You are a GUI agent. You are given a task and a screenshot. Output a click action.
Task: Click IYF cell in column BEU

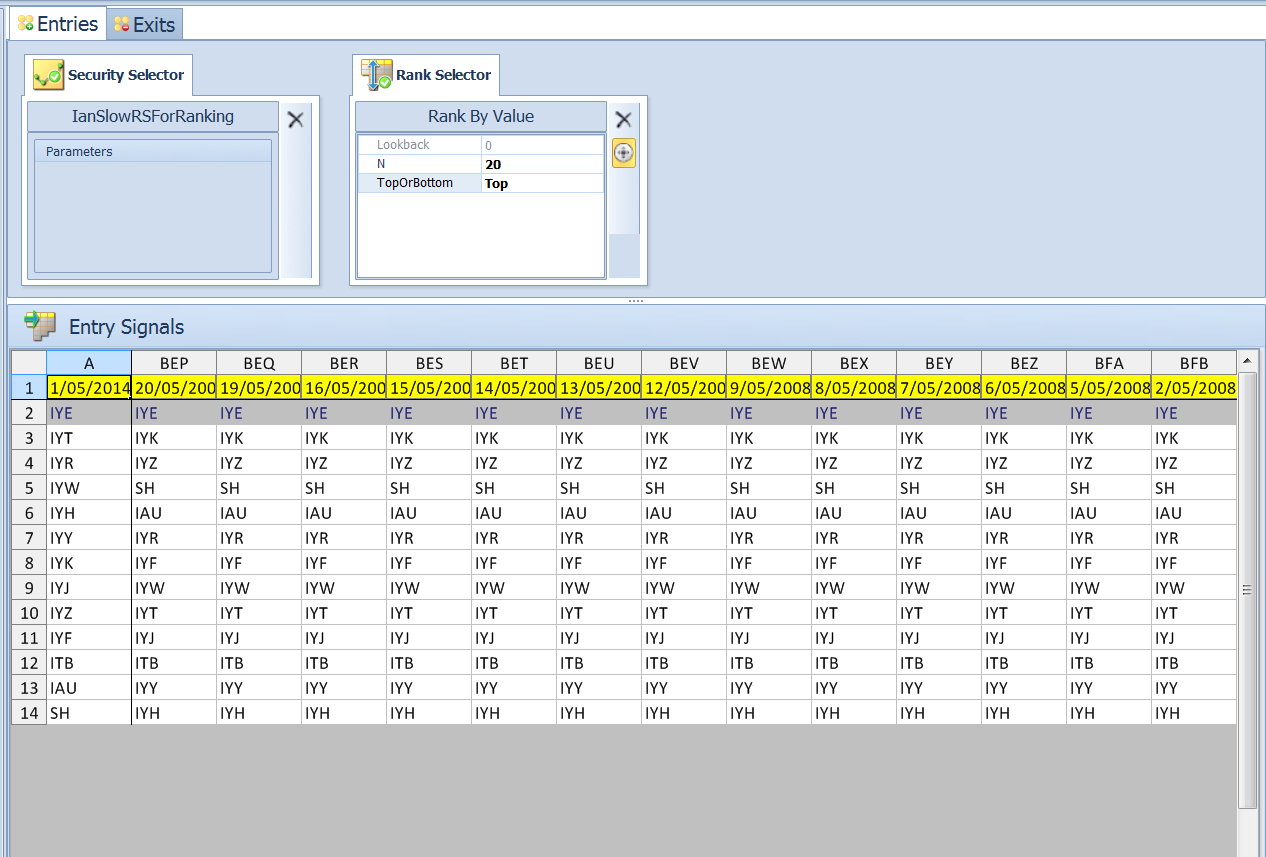[599, 563]
